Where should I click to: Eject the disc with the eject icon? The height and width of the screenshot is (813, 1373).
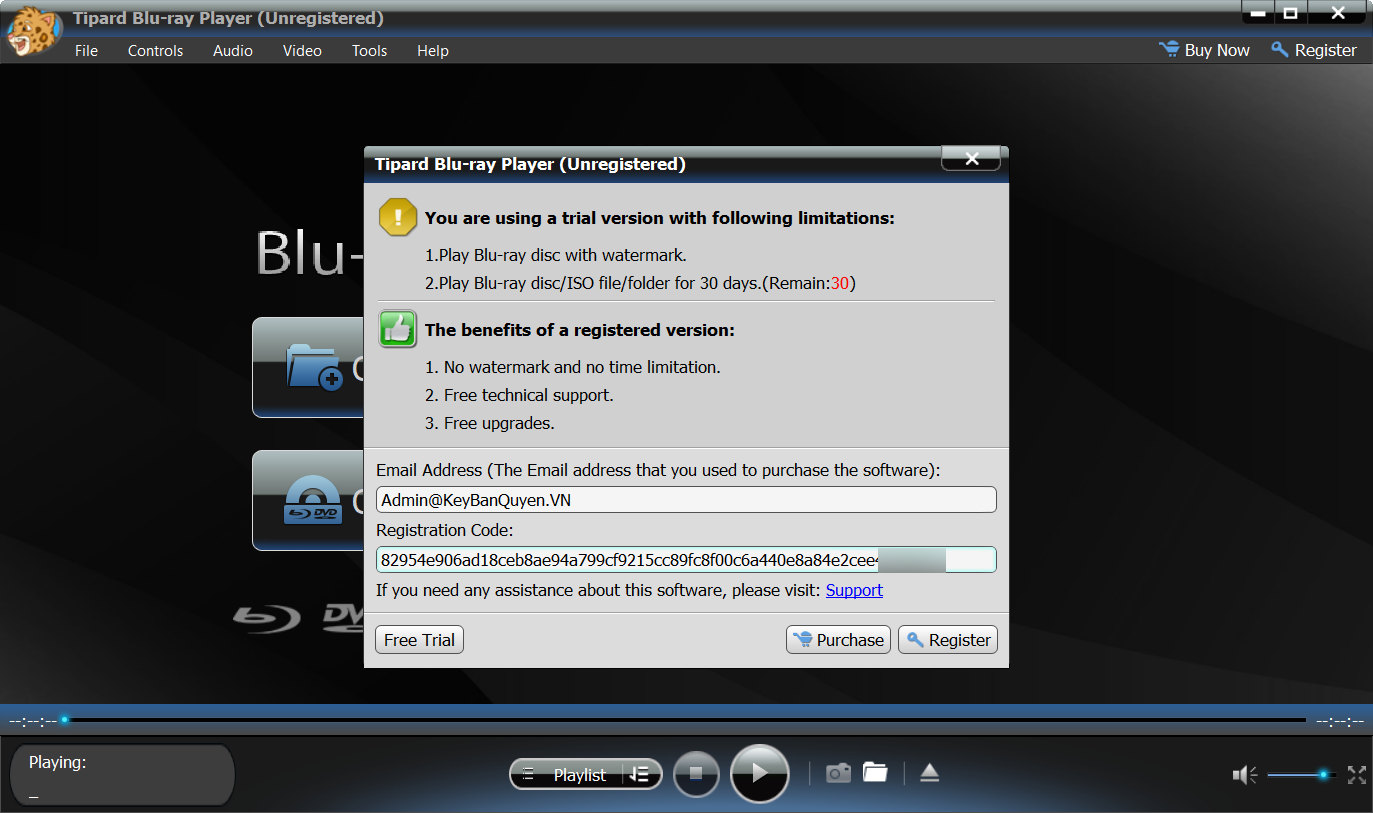pos(930,772)
